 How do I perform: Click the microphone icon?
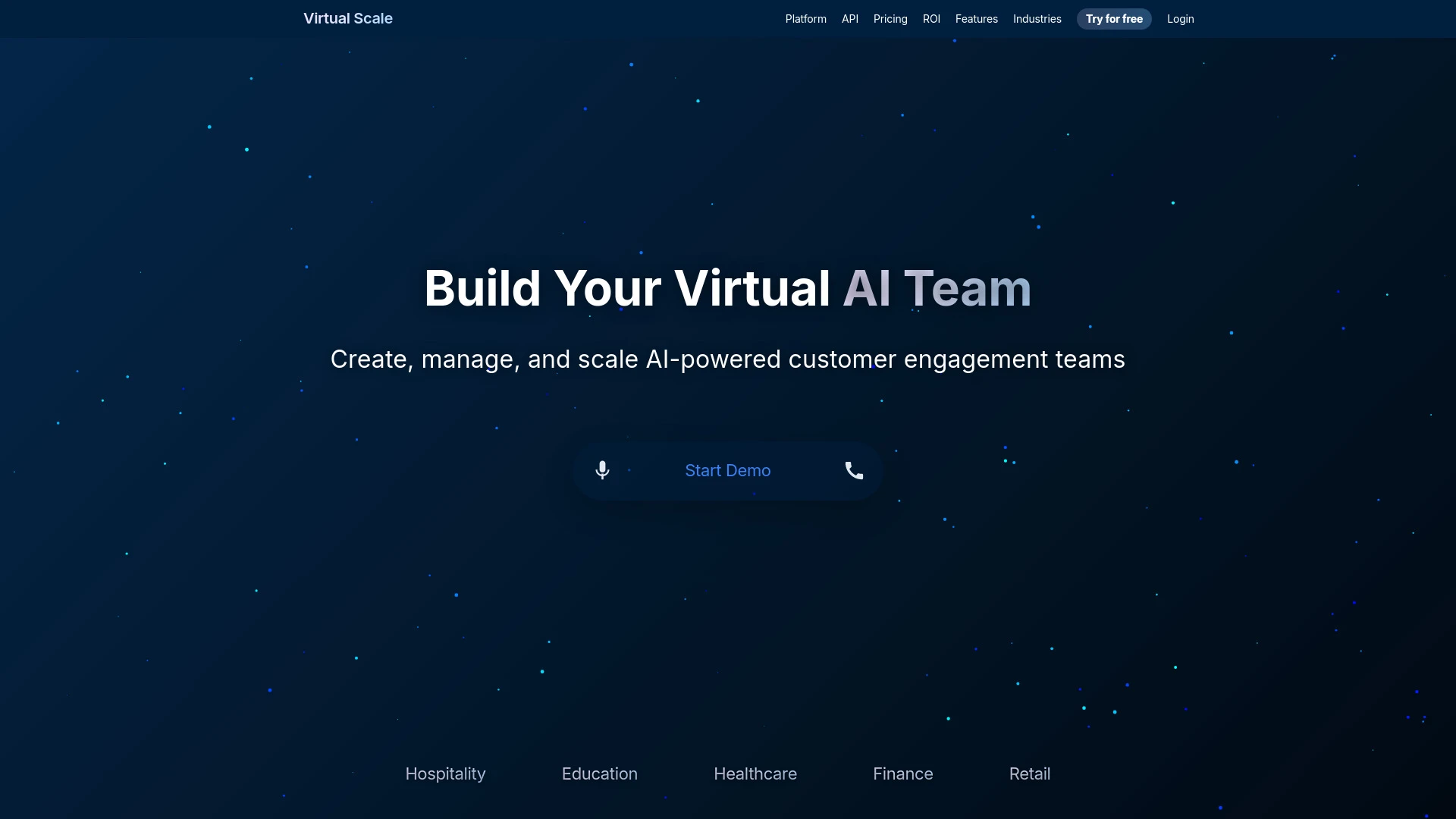[601, 470]
